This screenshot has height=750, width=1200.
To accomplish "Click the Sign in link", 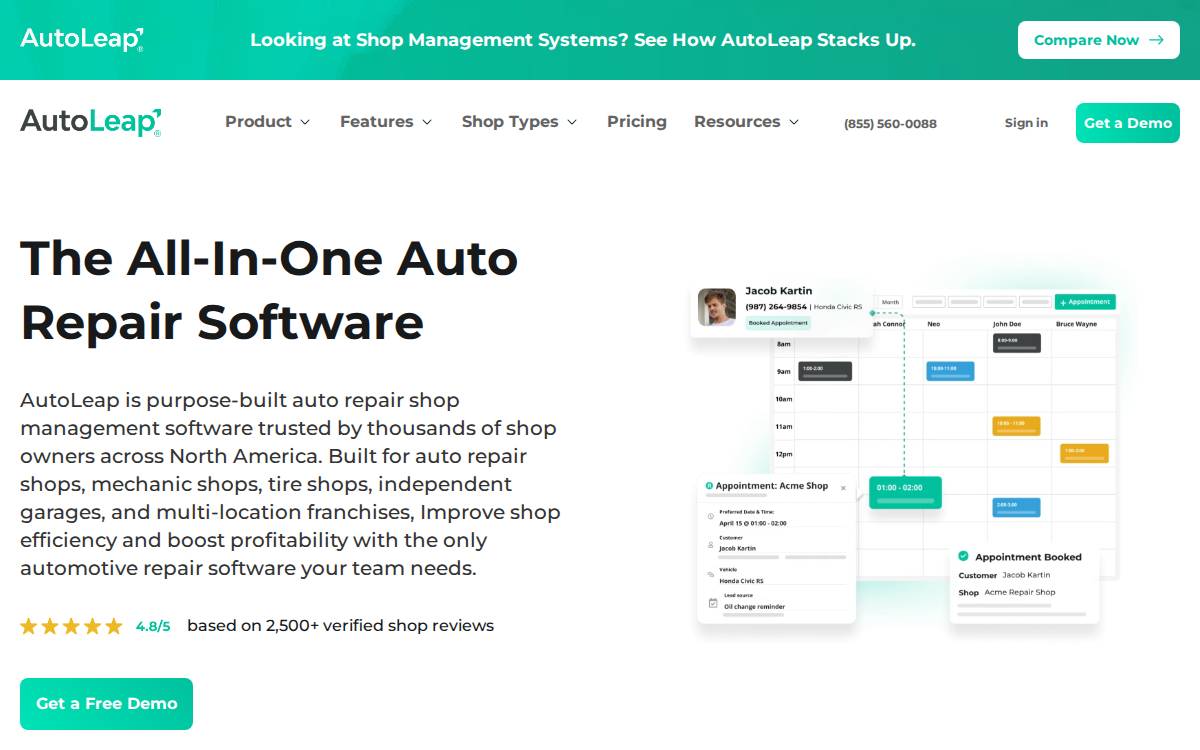I will (1026, 122).
